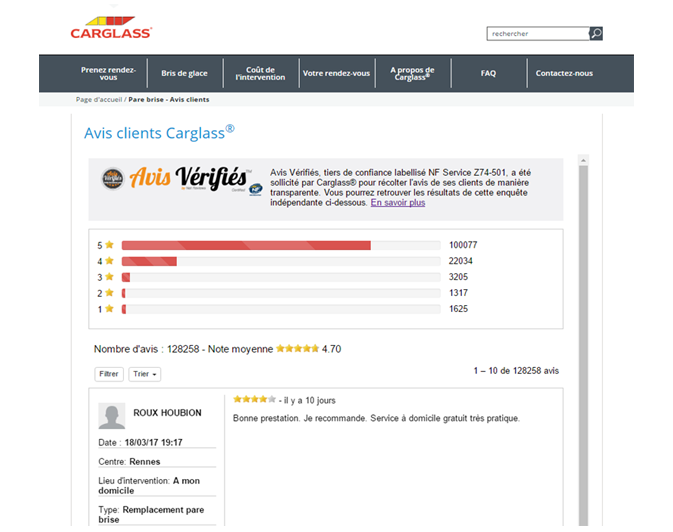
Task: Click the NF certification badge
Action: pyautogui.click(x=256, y=189)
